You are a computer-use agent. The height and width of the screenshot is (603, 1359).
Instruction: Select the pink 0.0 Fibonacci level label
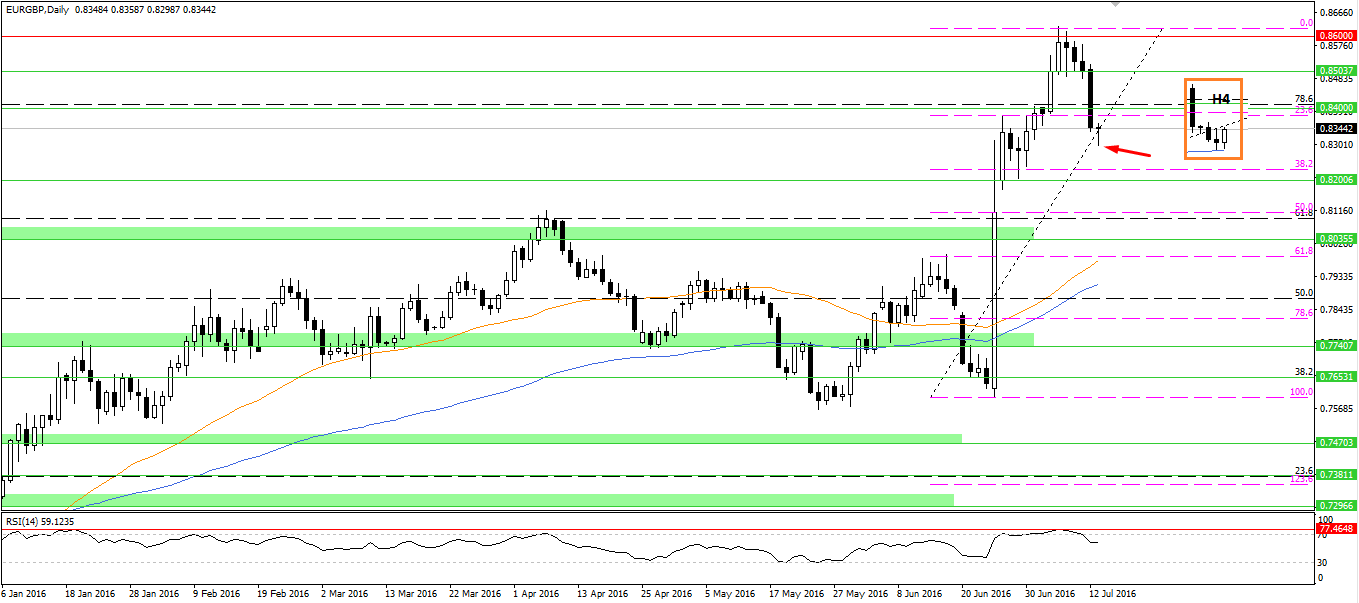tap(1305, 23)
